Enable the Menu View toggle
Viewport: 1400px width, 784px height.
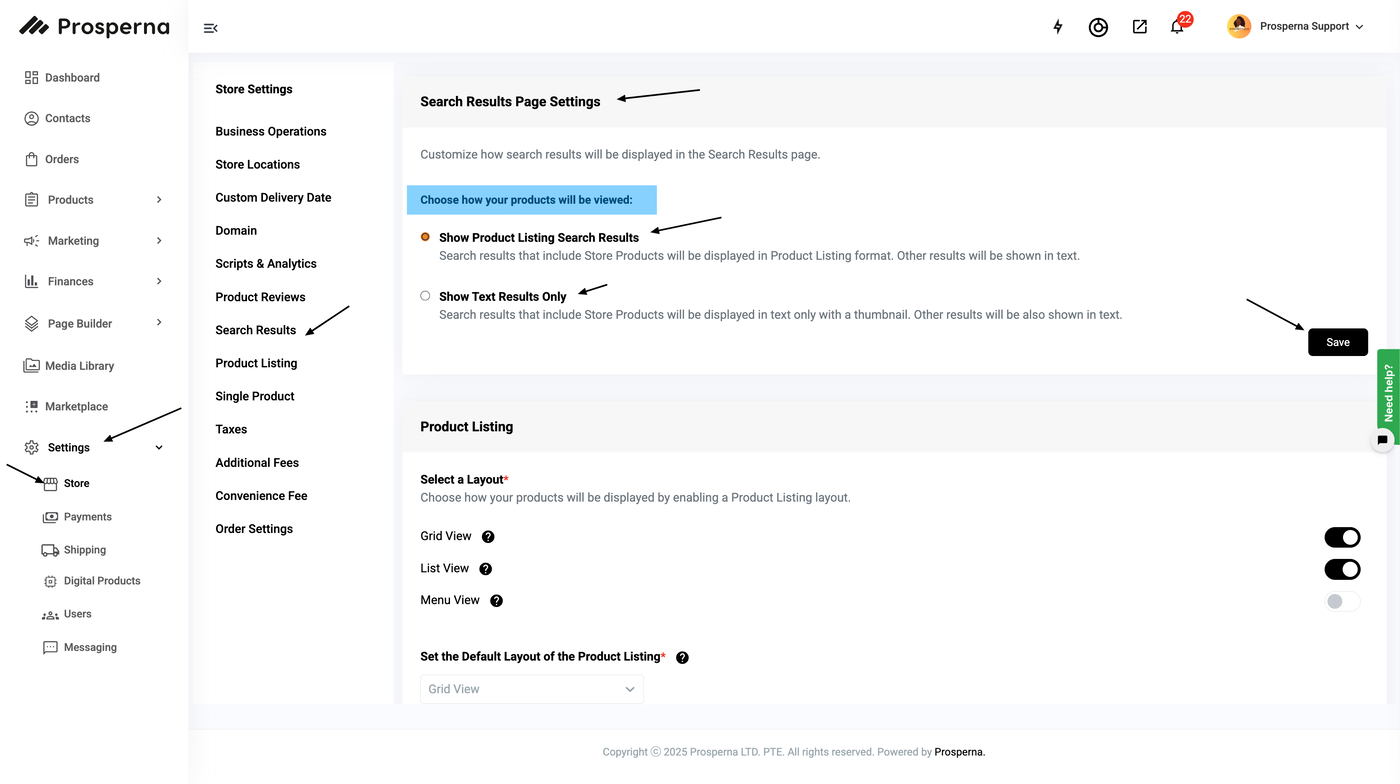coord(1342,601)
